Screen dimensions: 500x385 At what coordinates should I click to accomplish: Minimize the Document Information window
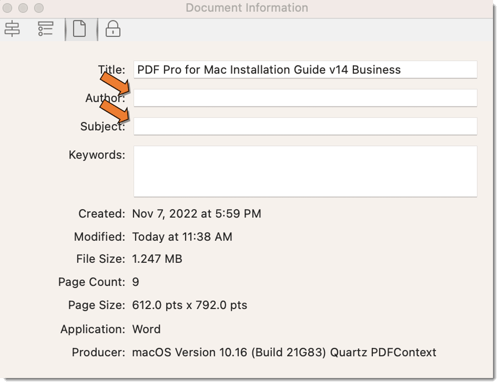coord(23,8)
